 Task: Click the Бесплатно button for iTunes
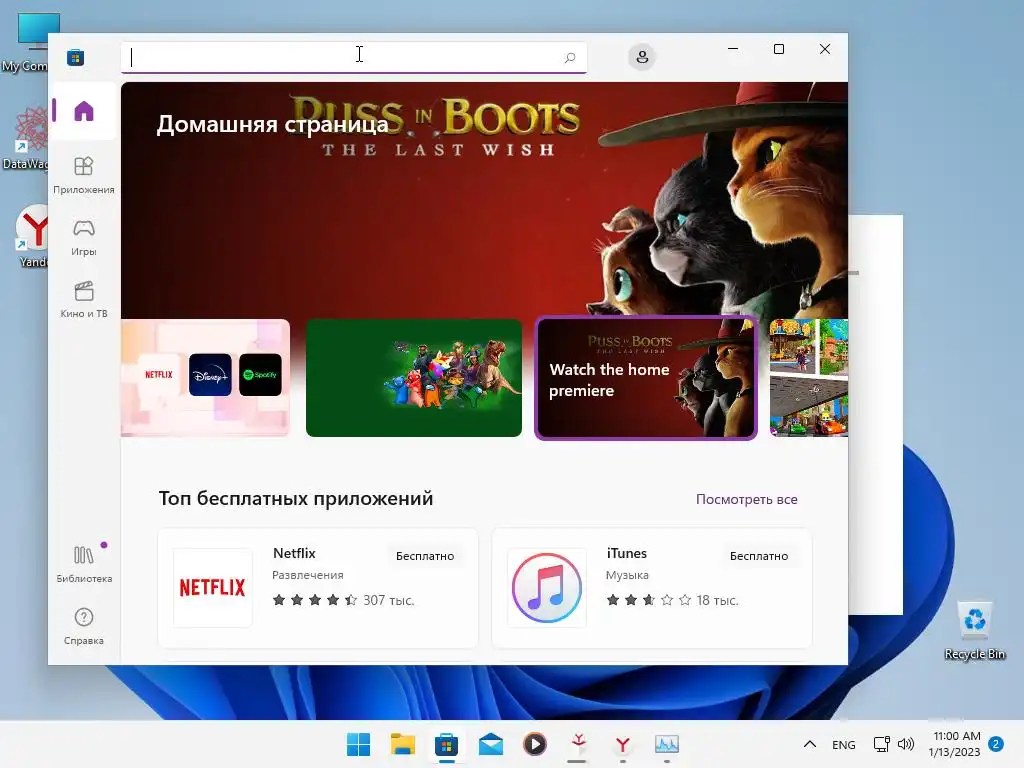point(759,556)
